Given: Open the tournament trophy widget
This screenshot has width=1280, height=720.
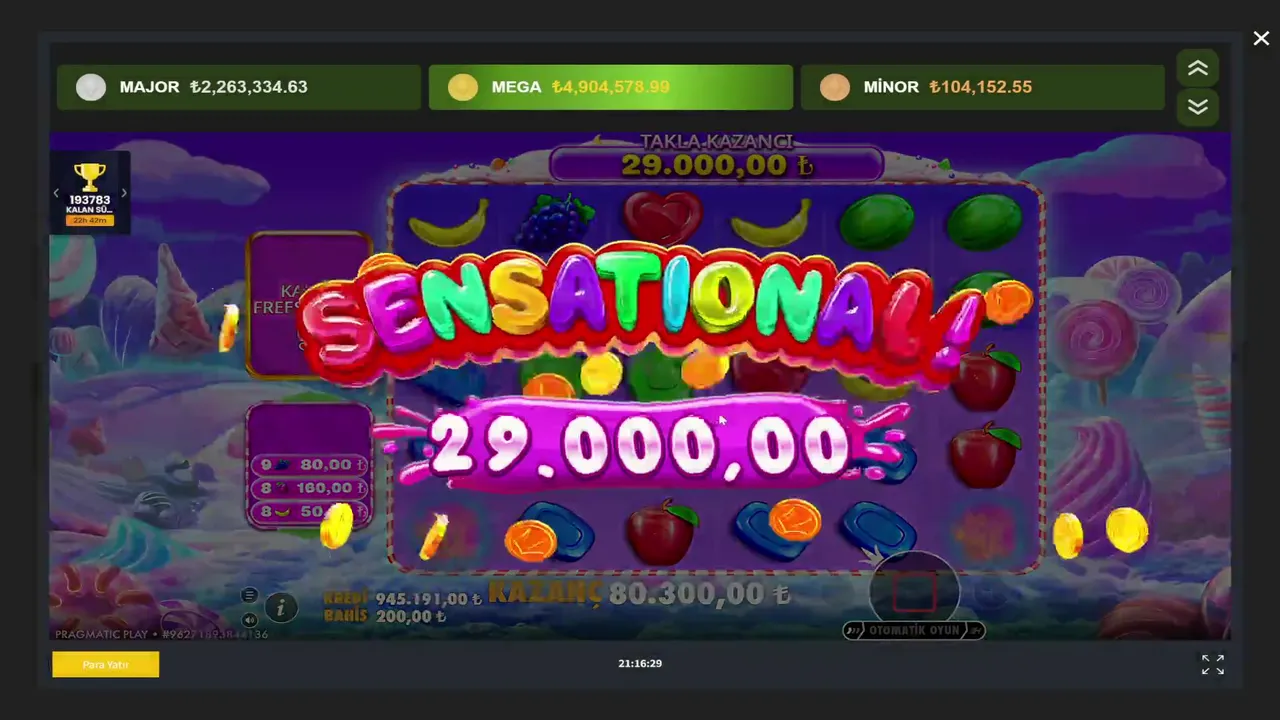Looking at the screenshot, I should (90, 193).
